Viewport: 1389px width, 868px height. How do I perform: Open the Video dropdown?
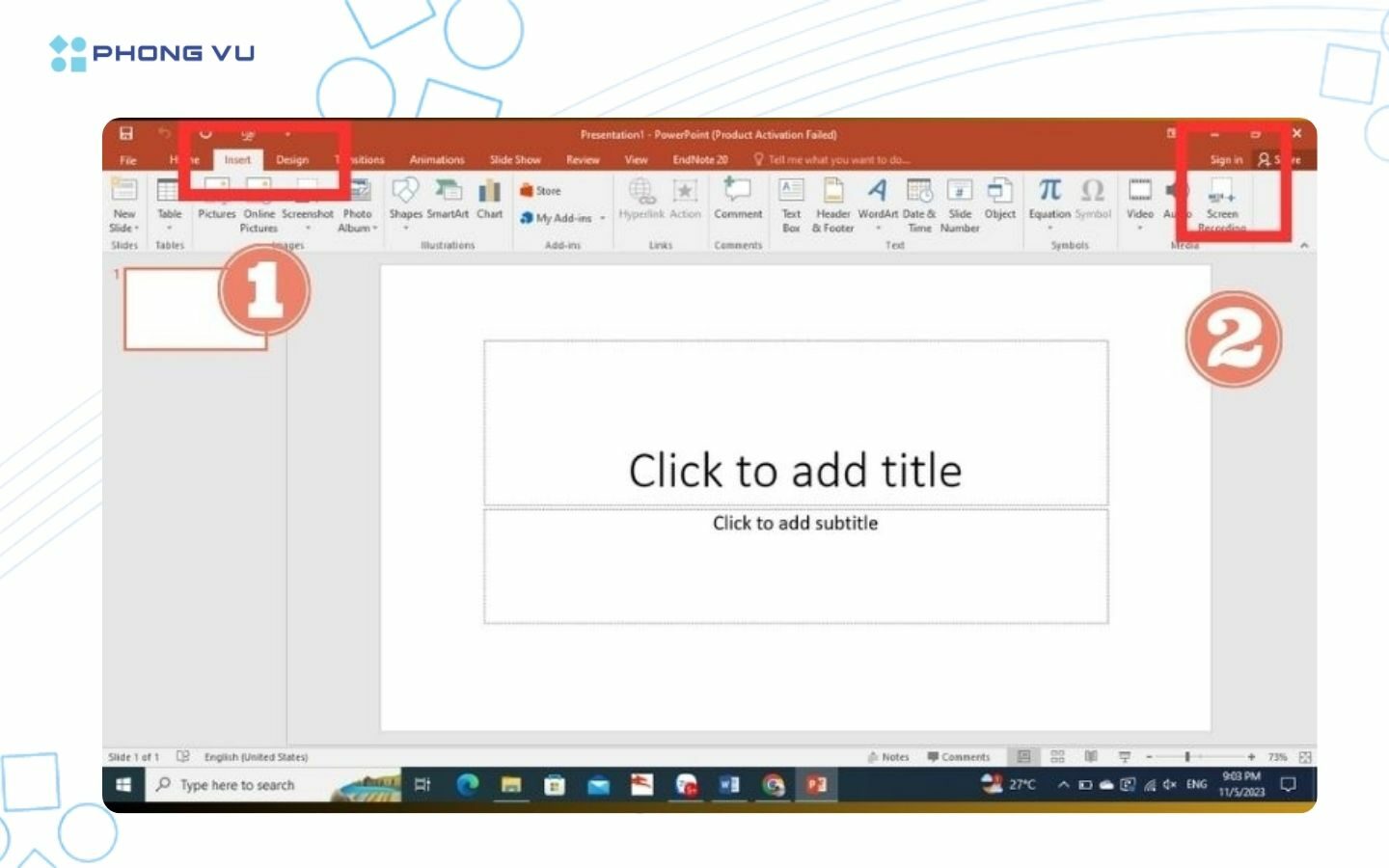(x=1140, y=229)
